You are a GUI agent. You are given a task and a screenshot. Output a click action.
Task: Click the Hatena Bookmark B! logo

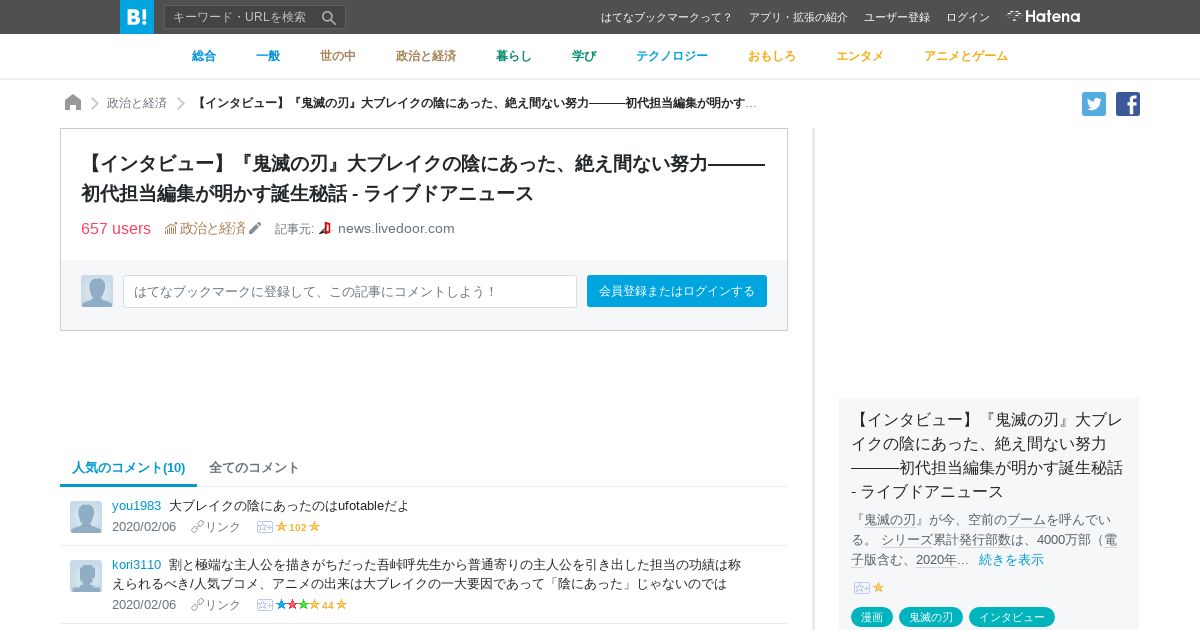[137, 17]
